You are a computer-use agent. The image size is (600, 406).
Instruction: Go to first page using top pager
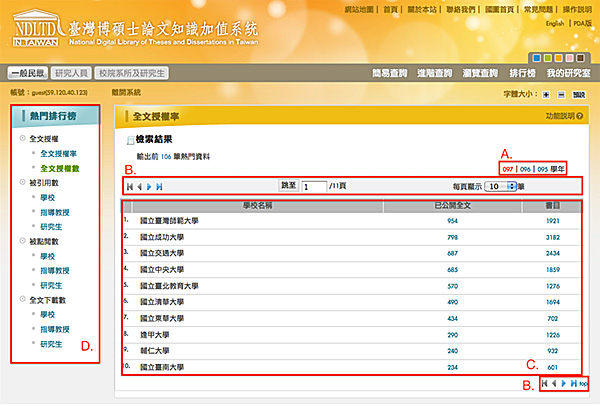128,186
